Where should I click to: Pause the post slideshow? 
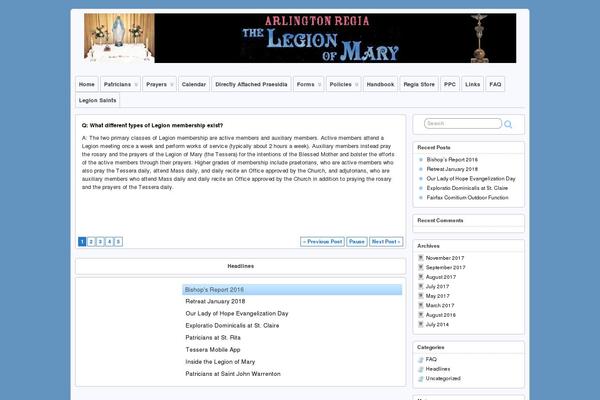[357, 242]
